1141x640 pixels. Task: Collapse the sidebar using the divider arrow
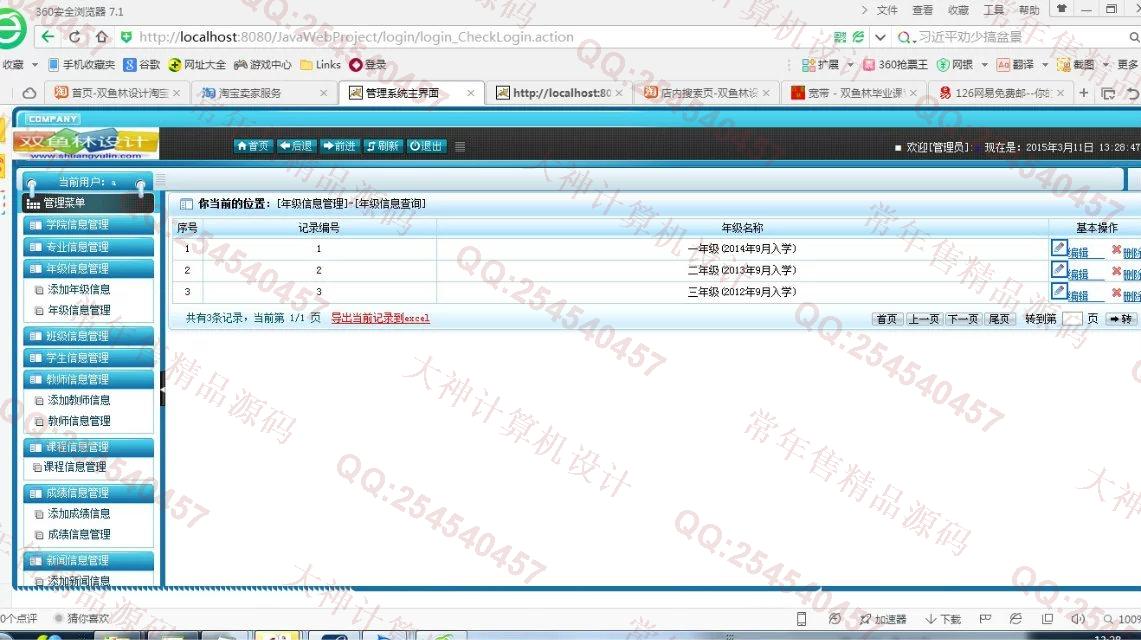coord(162,391)
